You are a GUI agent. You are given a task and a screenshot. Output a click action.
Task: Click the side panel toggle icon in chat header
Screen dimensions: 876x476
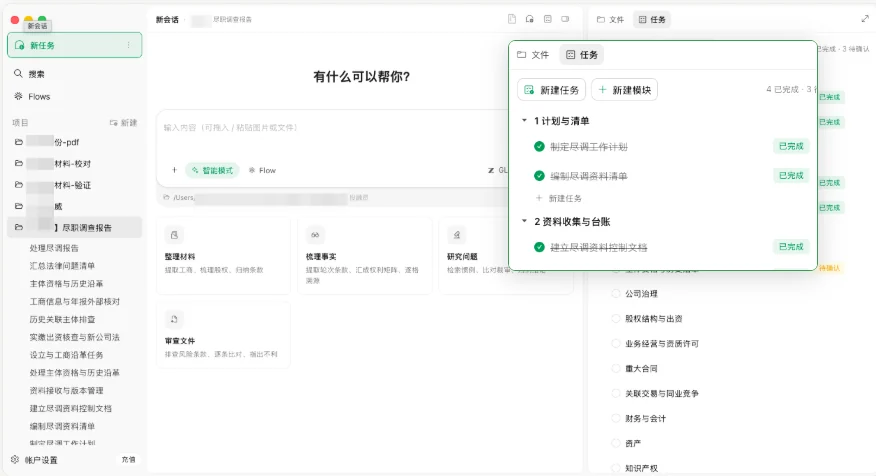(x=565, y=19)
